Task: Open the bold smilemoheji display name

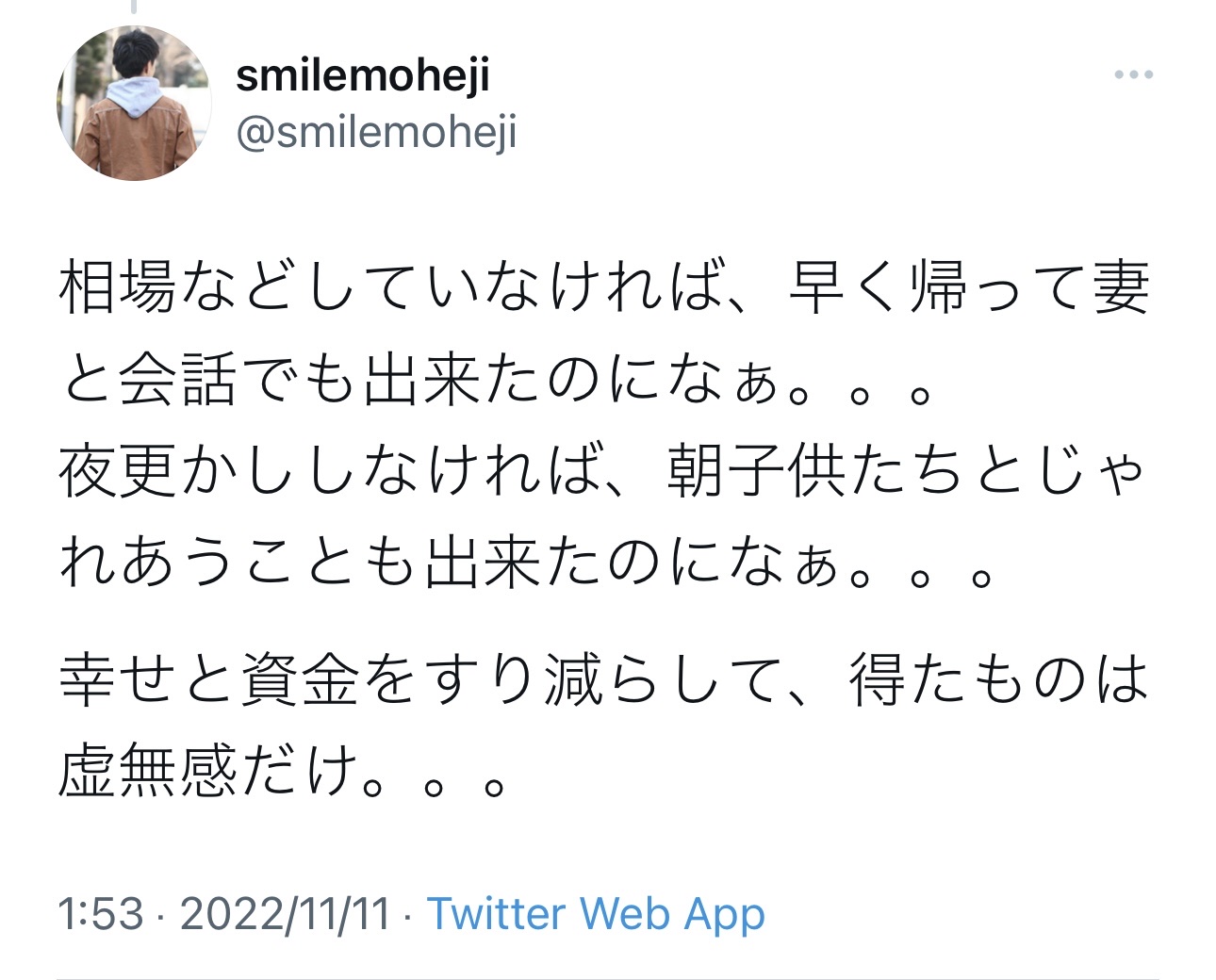Action: pos(363,74)
